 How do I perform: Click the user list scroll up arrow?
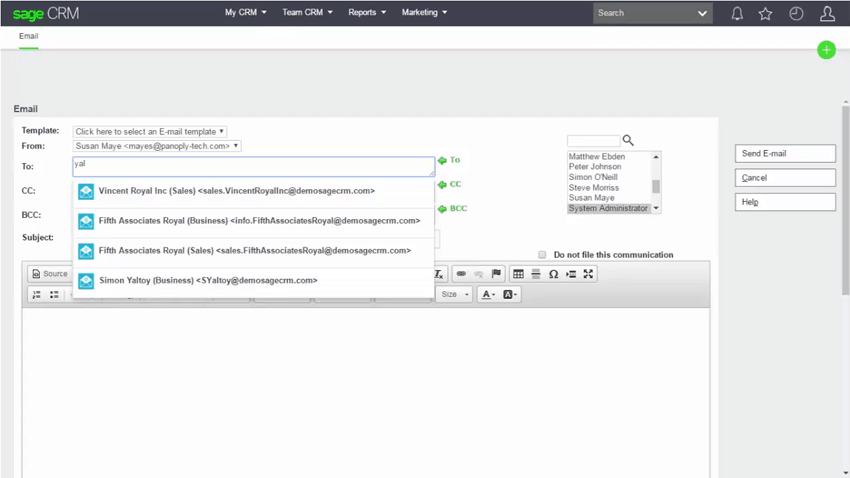[x=656, y=157]
